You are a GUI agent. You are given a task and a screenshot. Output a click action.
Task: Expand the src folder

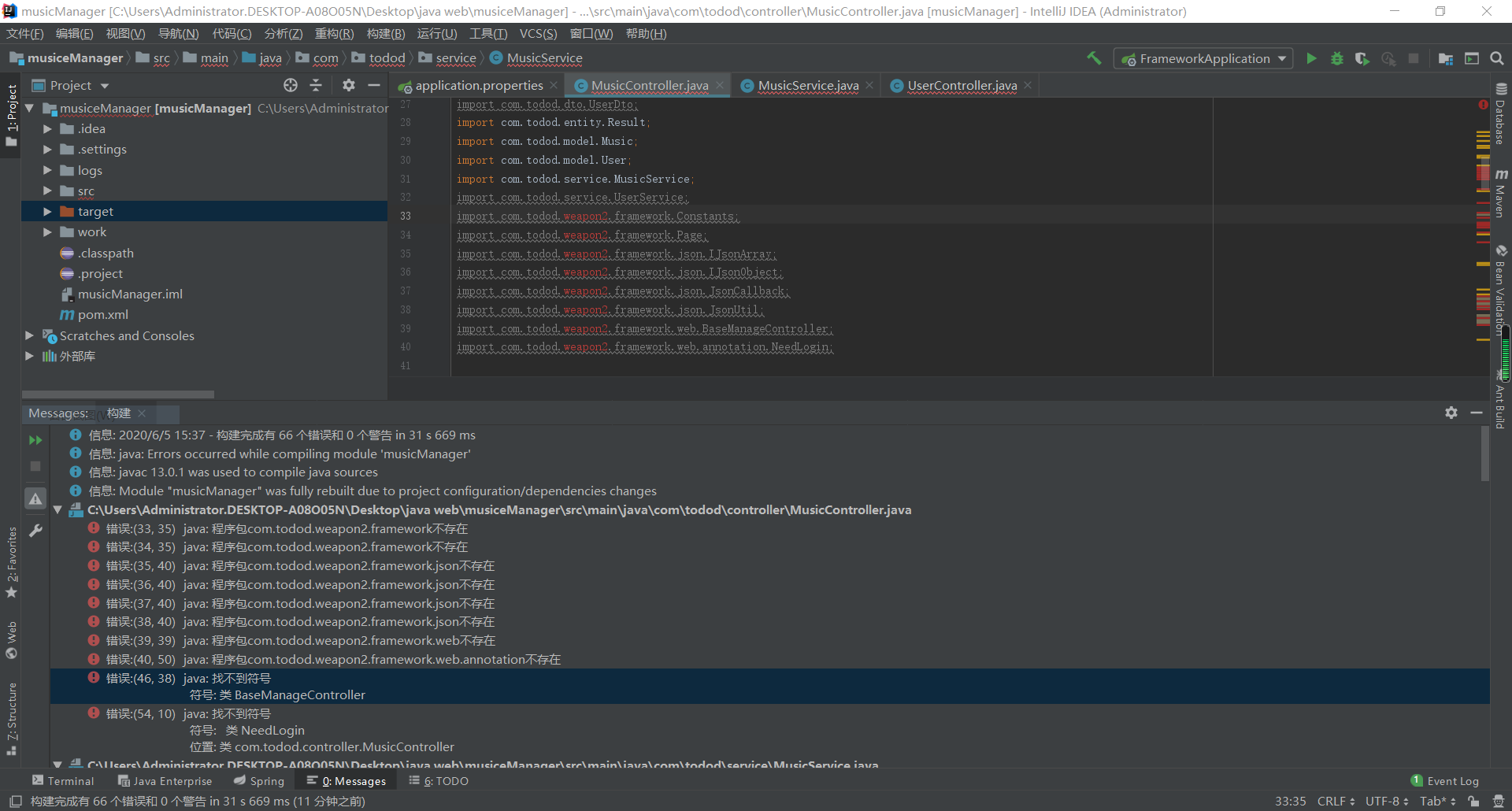[x=47, y=191]
